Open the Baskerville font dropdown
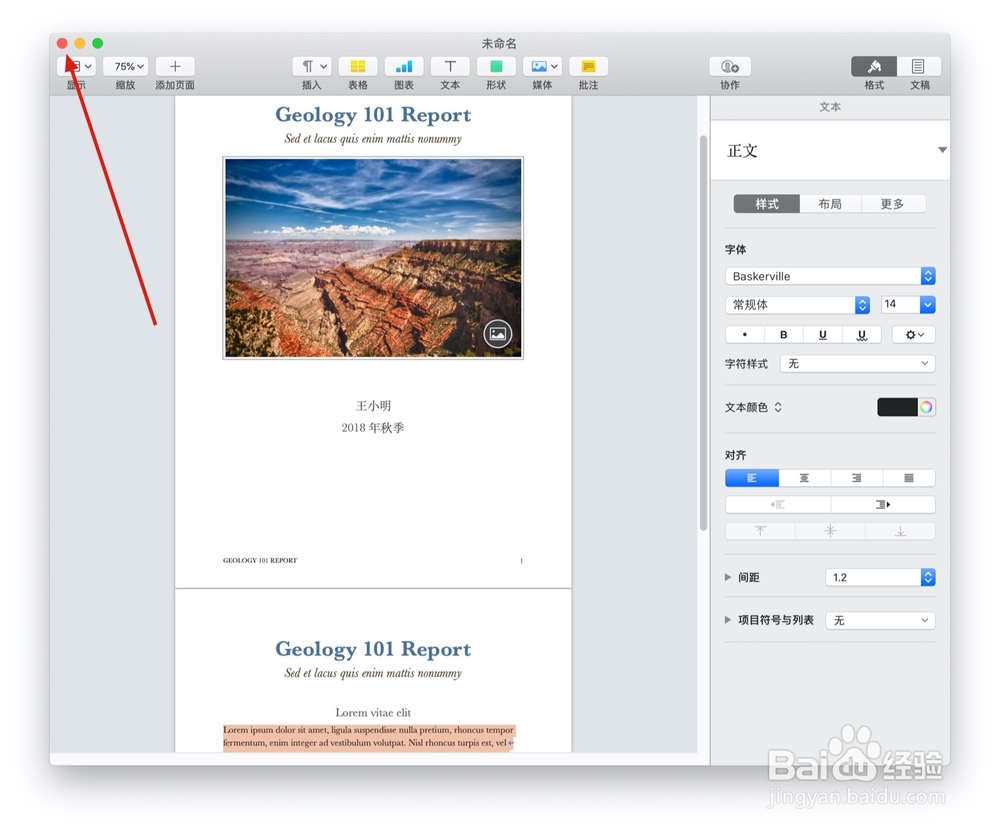The width and height of the screenshot is (1000, 831). (x=830, y=276)
